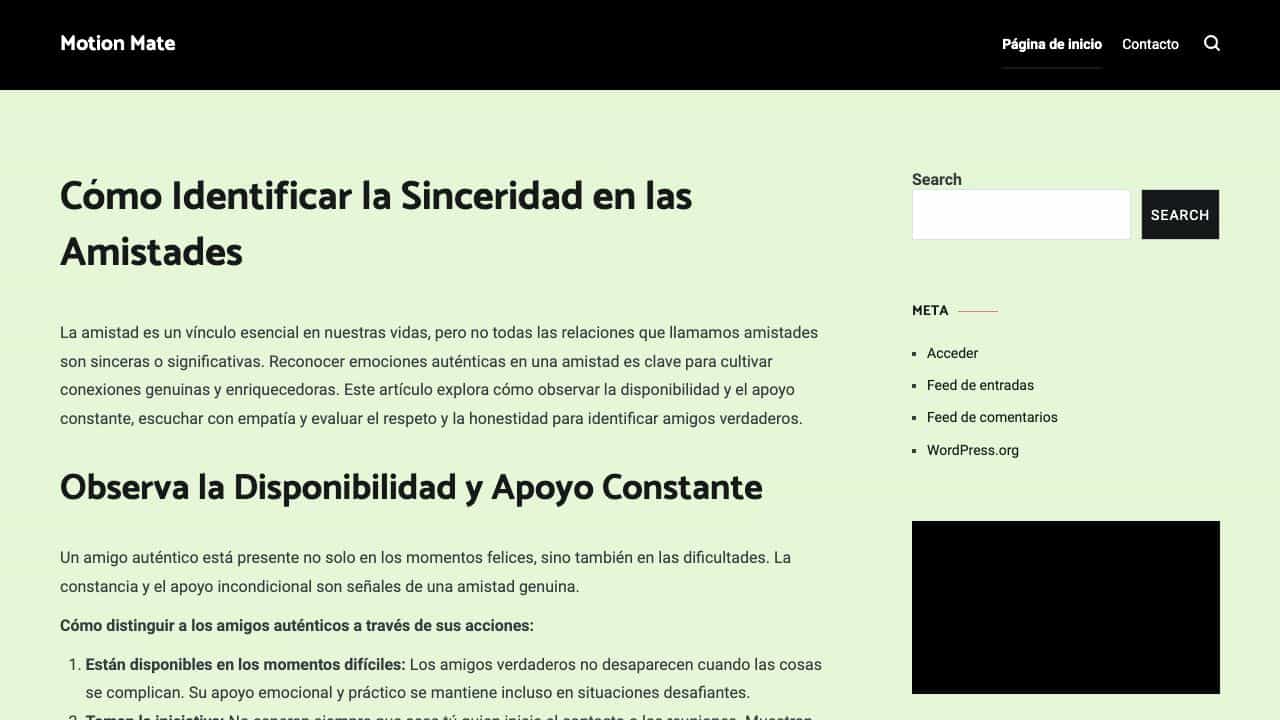Click the META sidebar heading
The width and height of the screenshot is (1280, 720).
(930, 310)
